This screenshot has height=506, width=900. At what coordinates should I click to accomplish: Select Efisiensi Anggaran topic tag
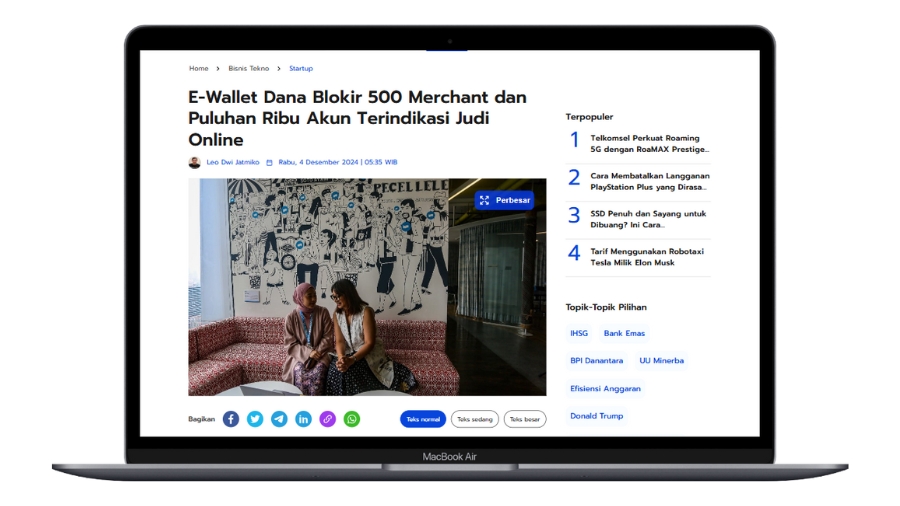(605, 388)
